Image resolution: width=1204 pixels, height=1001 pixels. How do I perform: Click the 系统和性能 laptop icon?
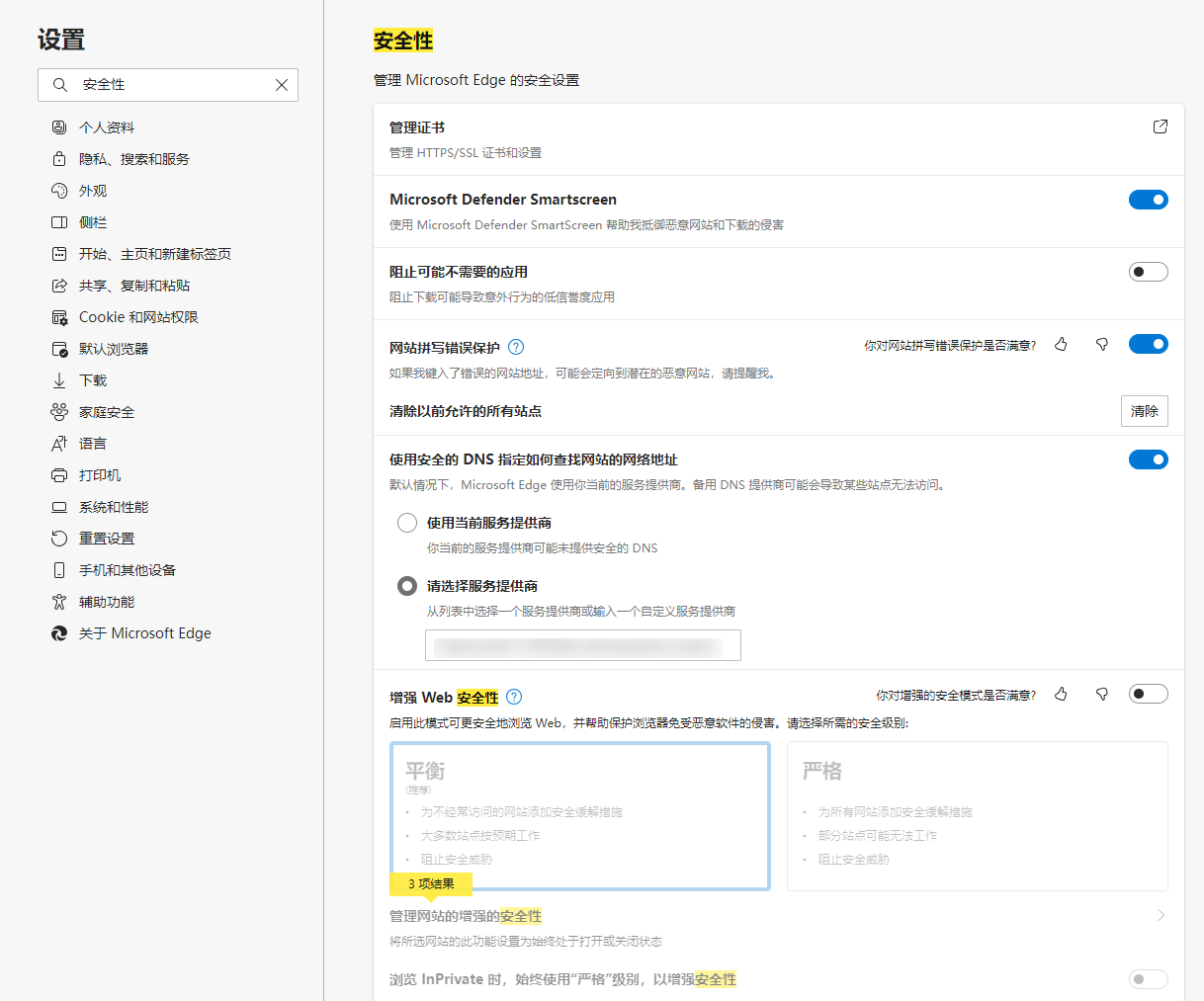pos(59,507)
